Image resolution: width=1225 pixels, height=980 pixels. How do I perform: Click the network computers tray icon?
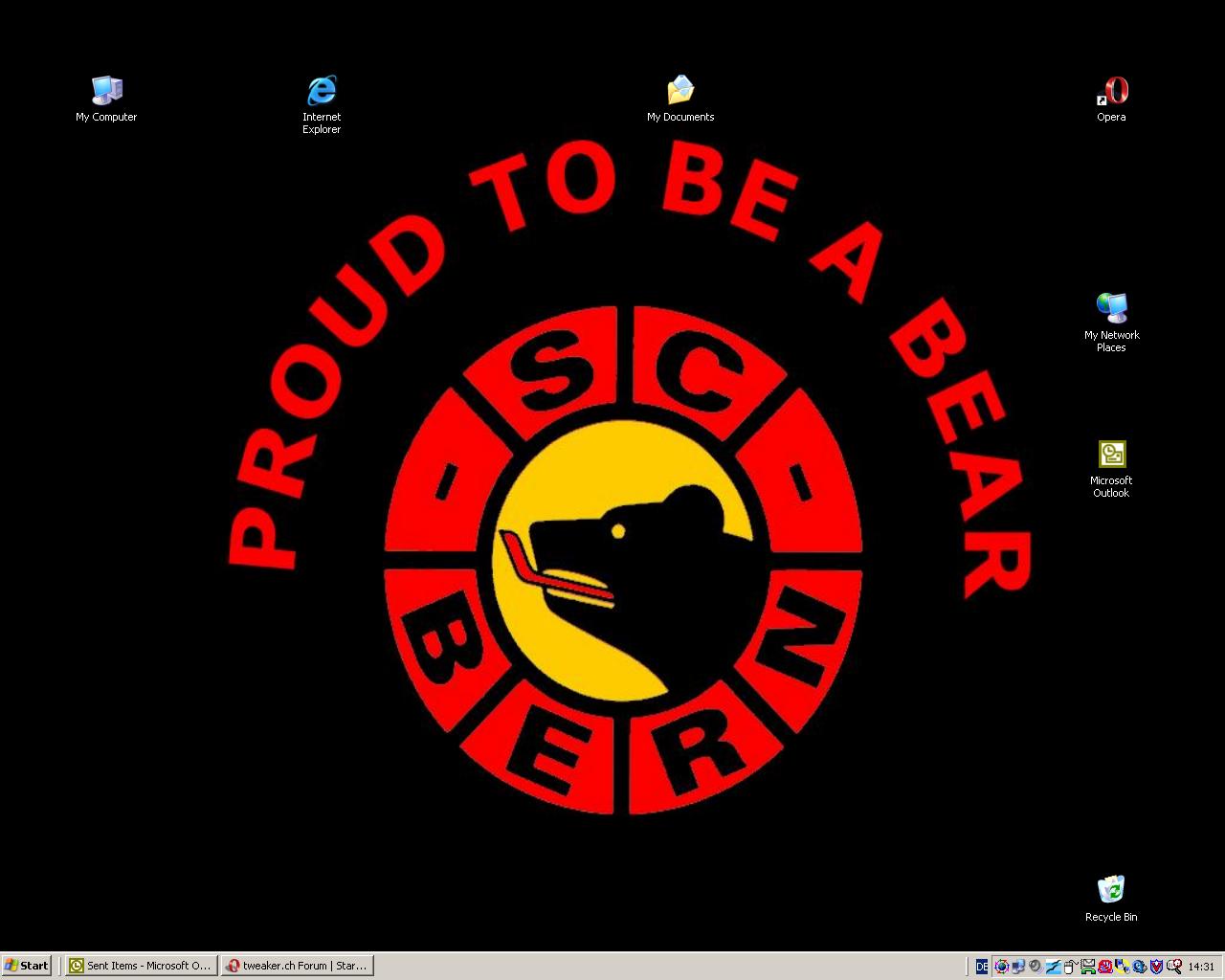[x=1018, y=967]
